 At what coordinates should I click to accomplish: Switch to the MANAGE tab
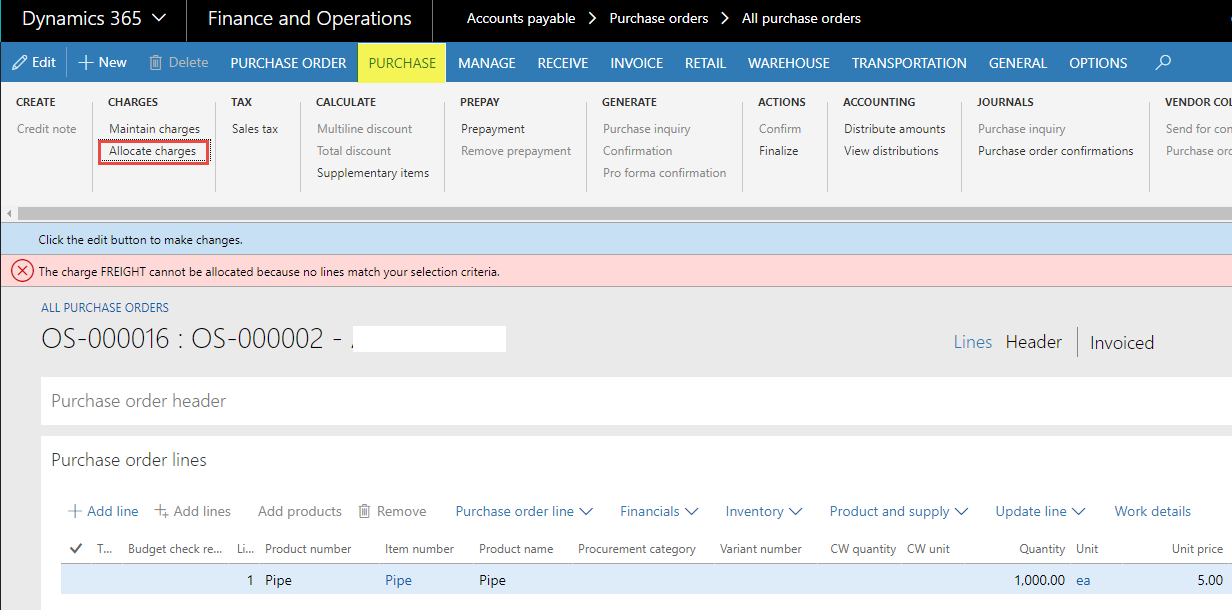(487, 63)
